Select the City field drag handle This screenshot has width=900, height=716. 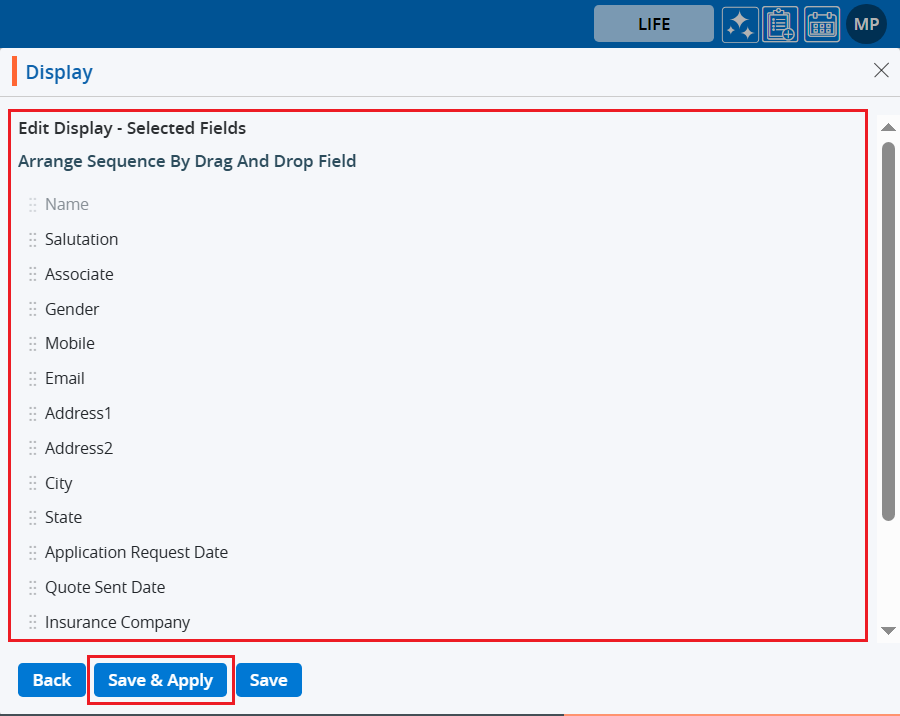pos(33,484)
